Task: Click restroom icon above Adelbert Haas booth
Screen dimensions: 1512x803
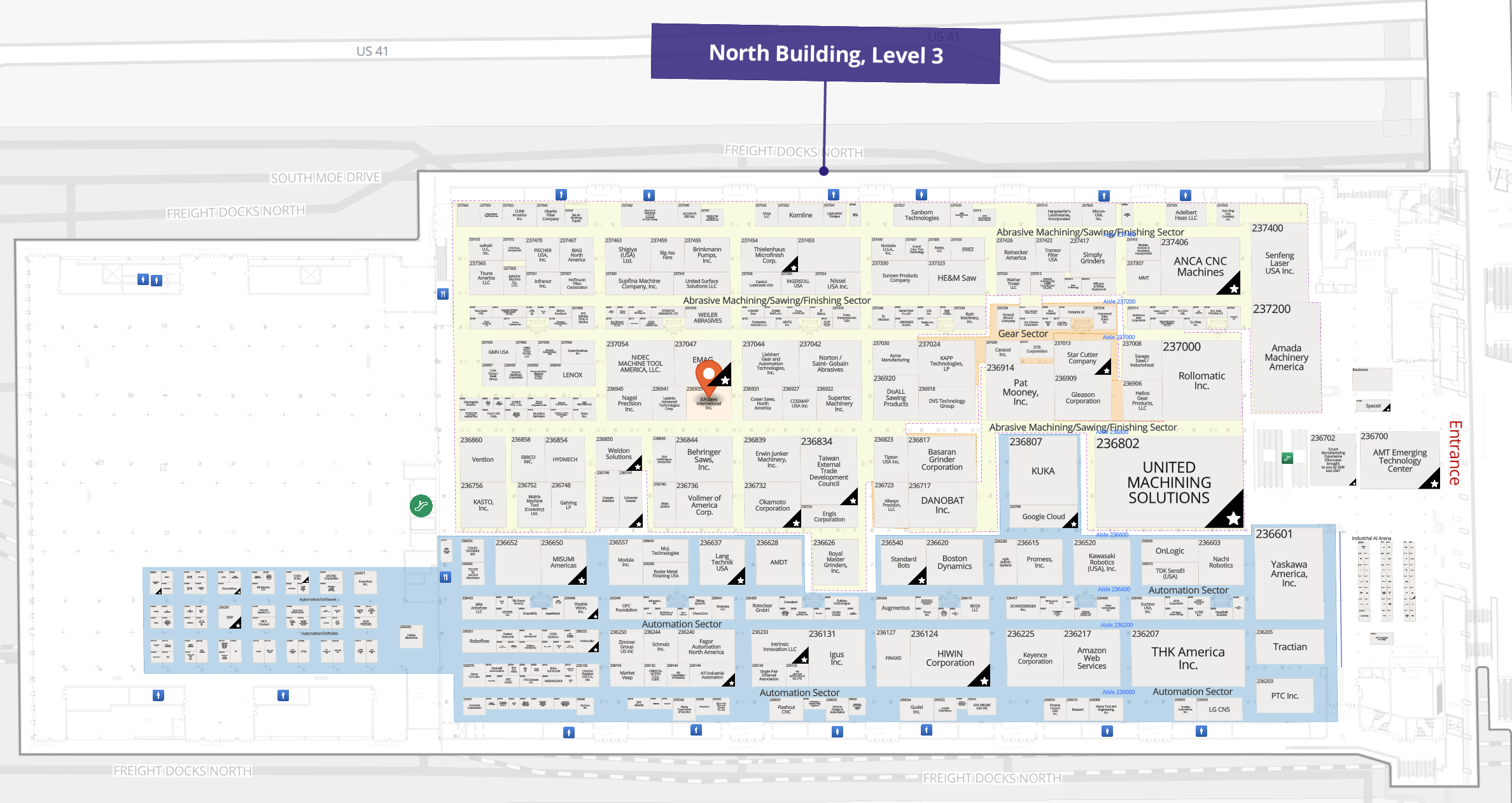Action: [x=1185, y=195]
